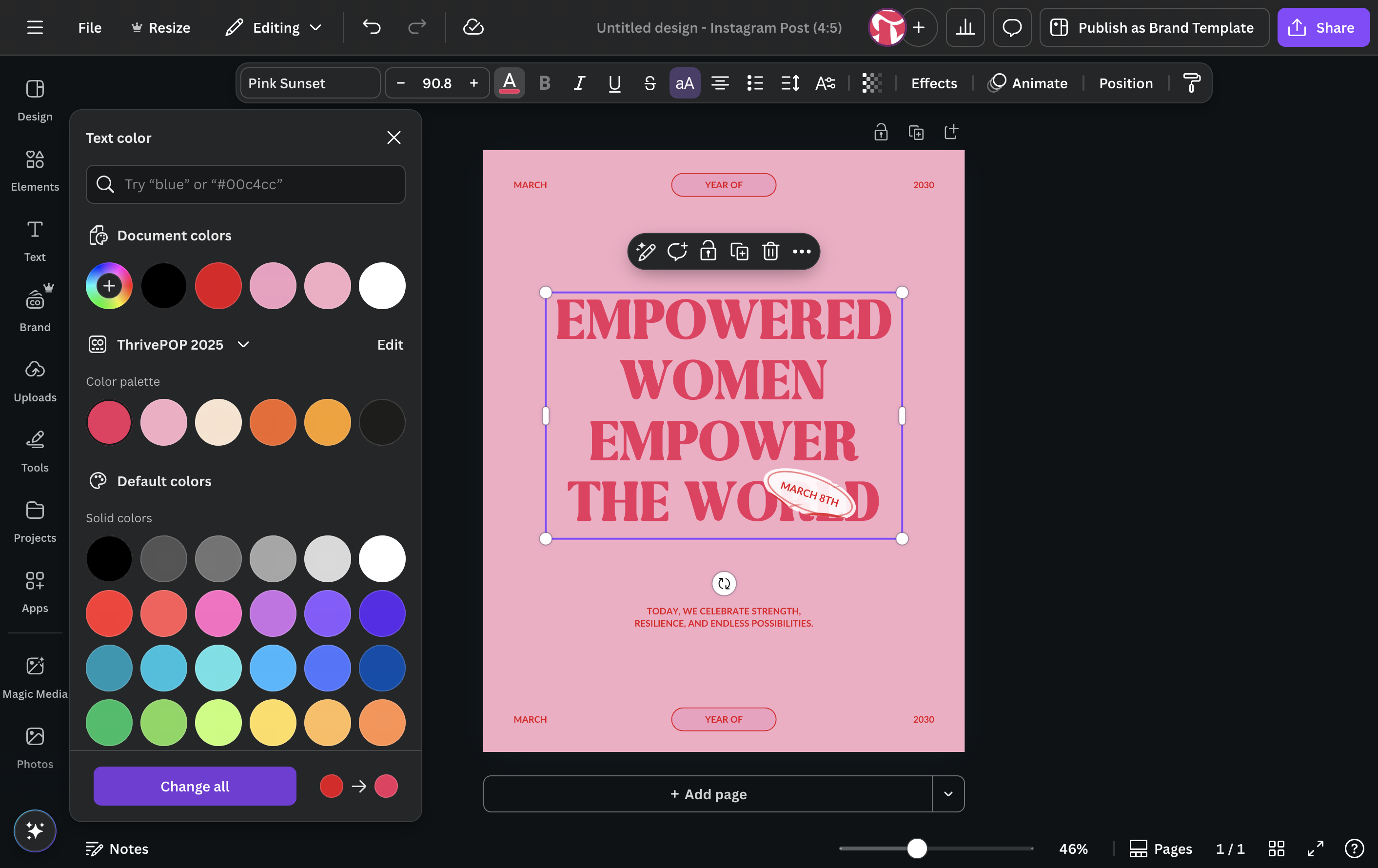1378x868 pixels.
Task: Select the red document color swatch
Action: pos(218,286)
